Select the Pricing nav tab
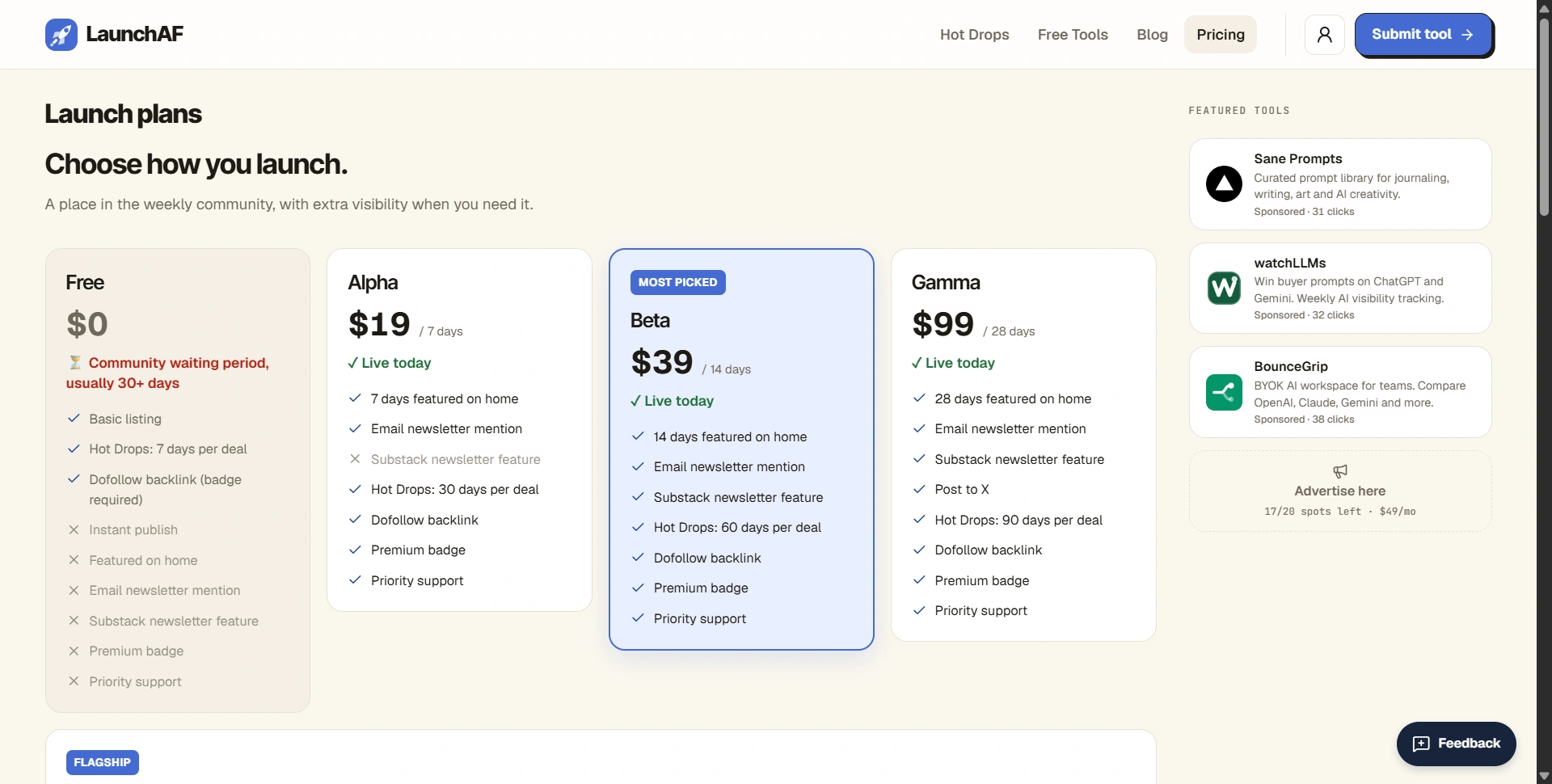 tap(1221, 35)
